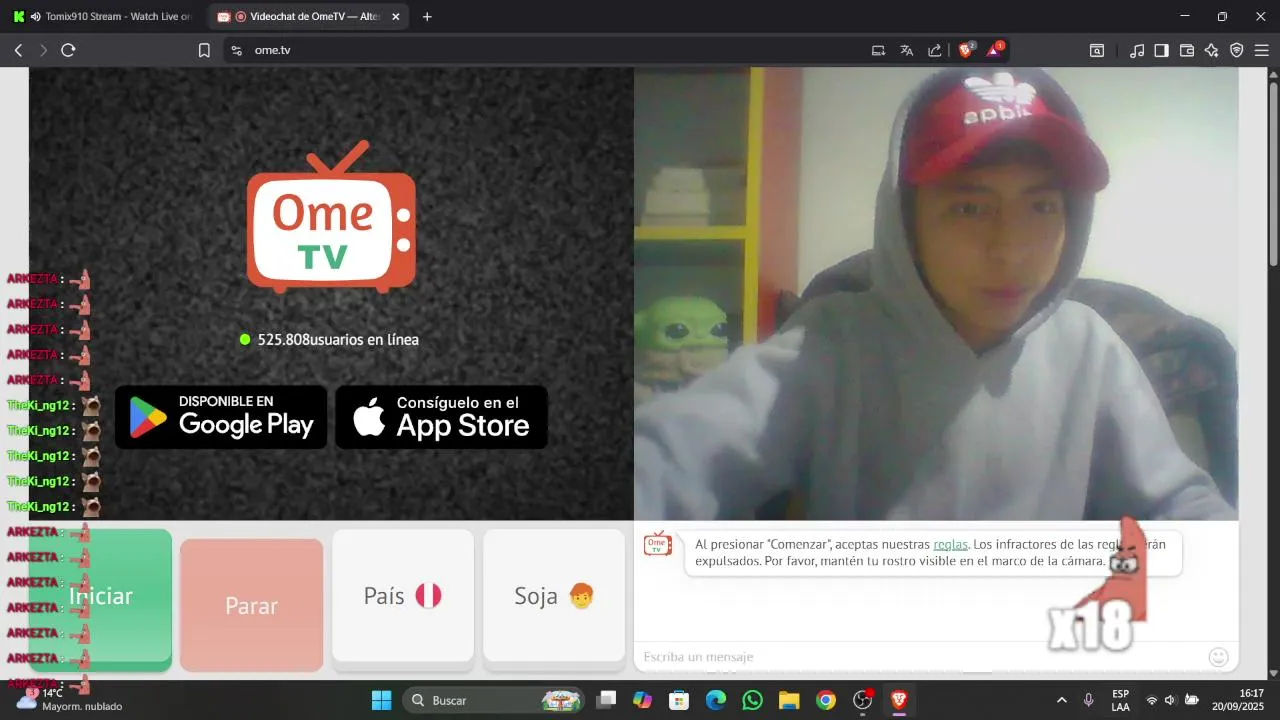Screen dimensions: 1280x720
Task: Open the App Store download badge
Action: (x=441, y=417)
